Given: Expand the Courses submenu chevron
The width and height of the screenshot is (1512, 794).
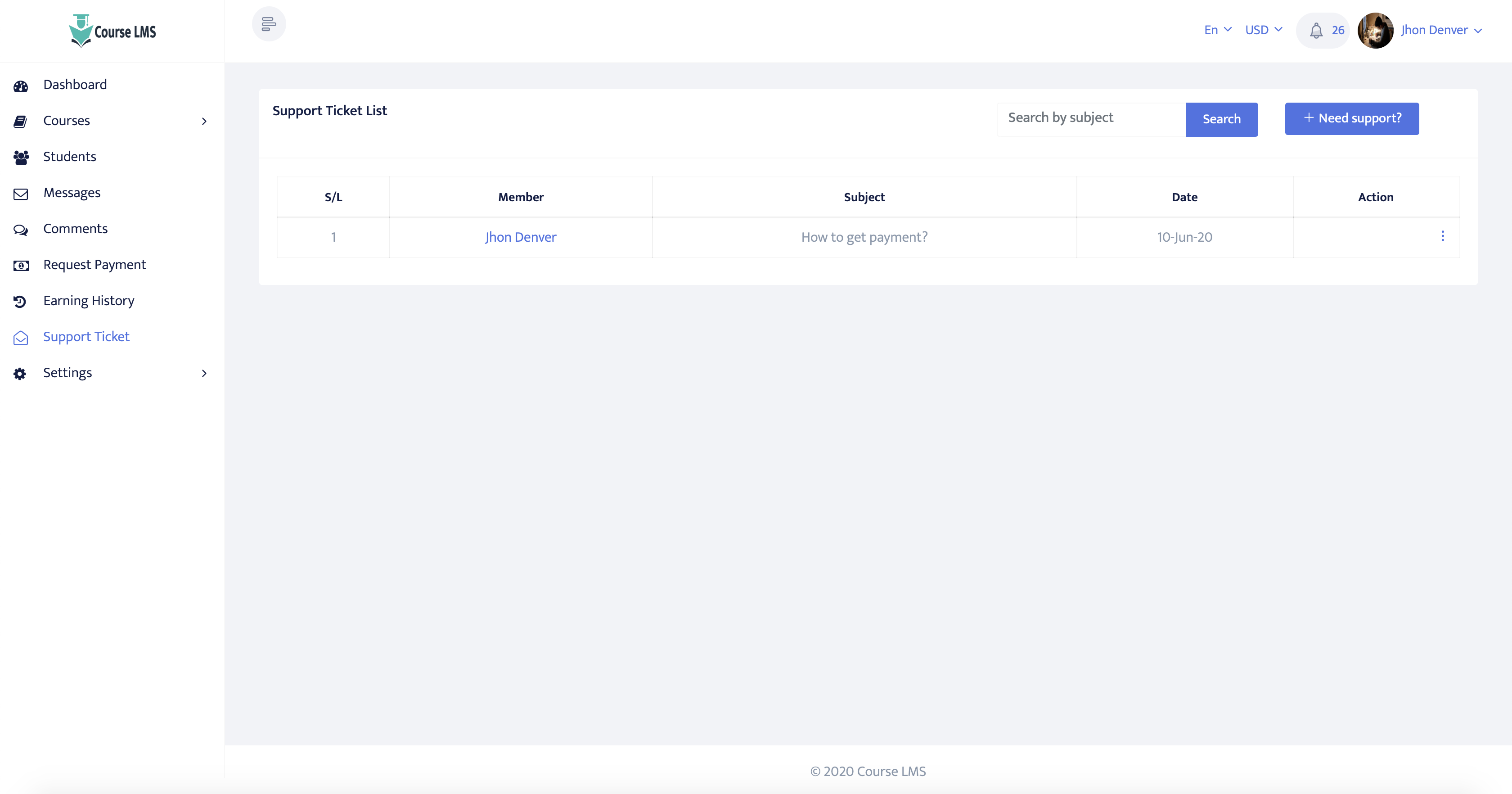Looking at the screenshot, I should pyautogui.click(x=204, y=121).
